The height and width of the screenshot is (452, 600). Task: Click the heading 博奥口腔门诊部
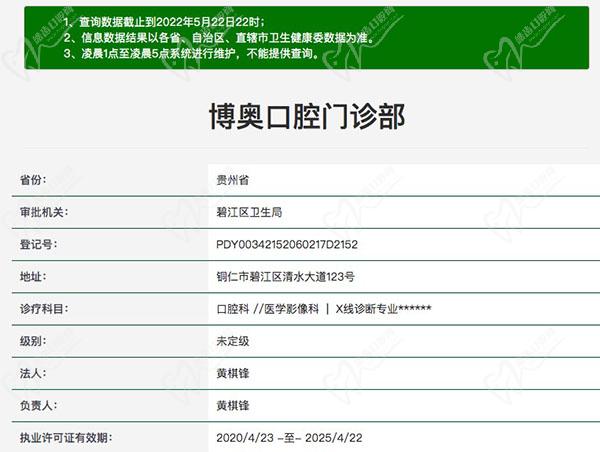click(307, 116)
